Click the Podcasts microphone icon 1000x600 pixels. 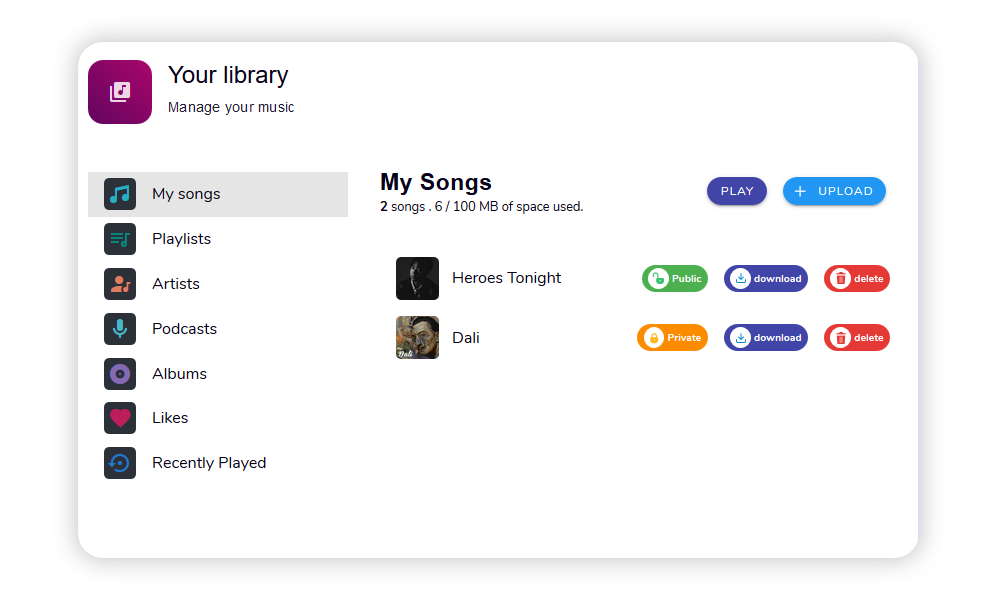tap(120, 329)
